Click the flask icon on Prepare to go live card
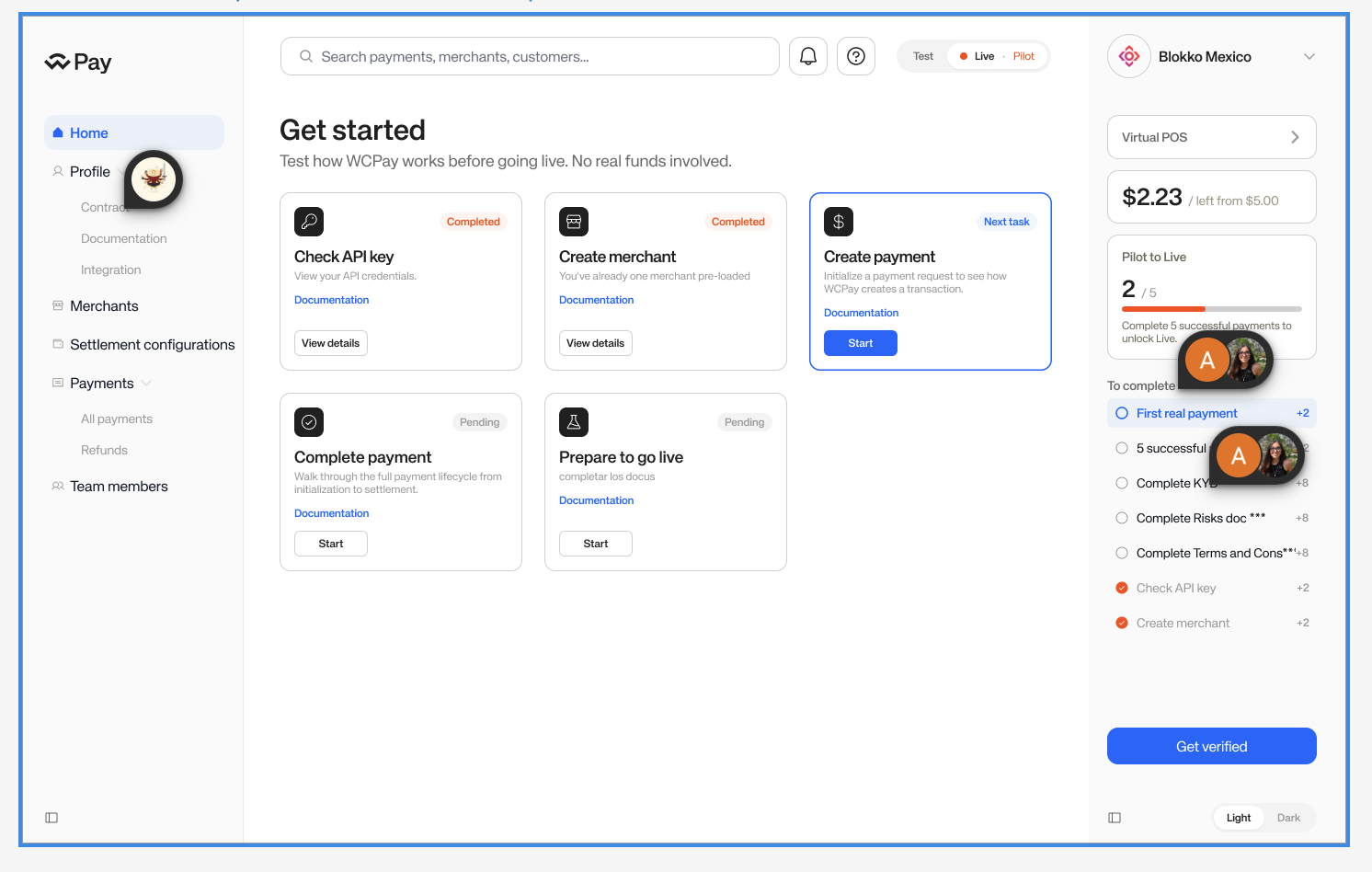The height and width of the screenshot is (872, 1372). tap(574, 422)
